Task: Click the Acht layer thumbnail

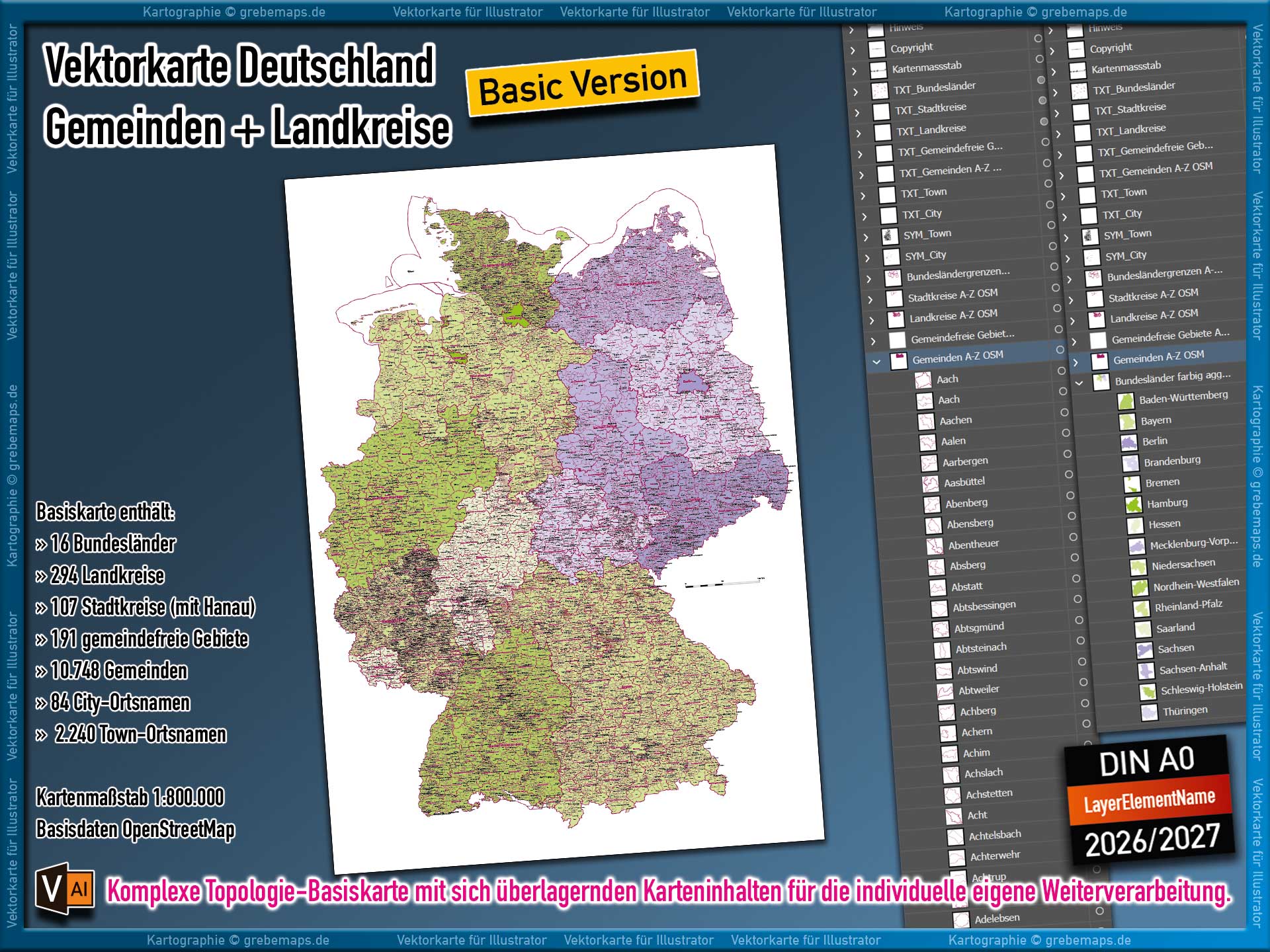Action: point(954,816)
